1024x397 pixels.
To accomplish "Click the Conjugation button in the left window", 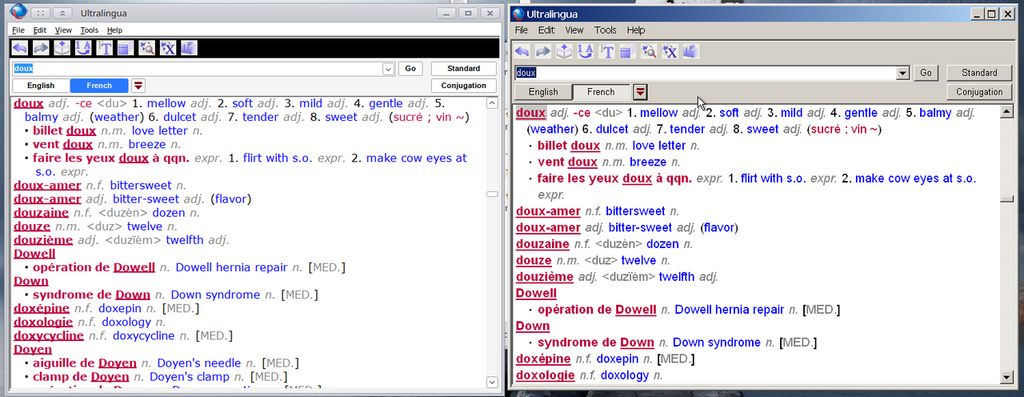I will pos(464,86).
